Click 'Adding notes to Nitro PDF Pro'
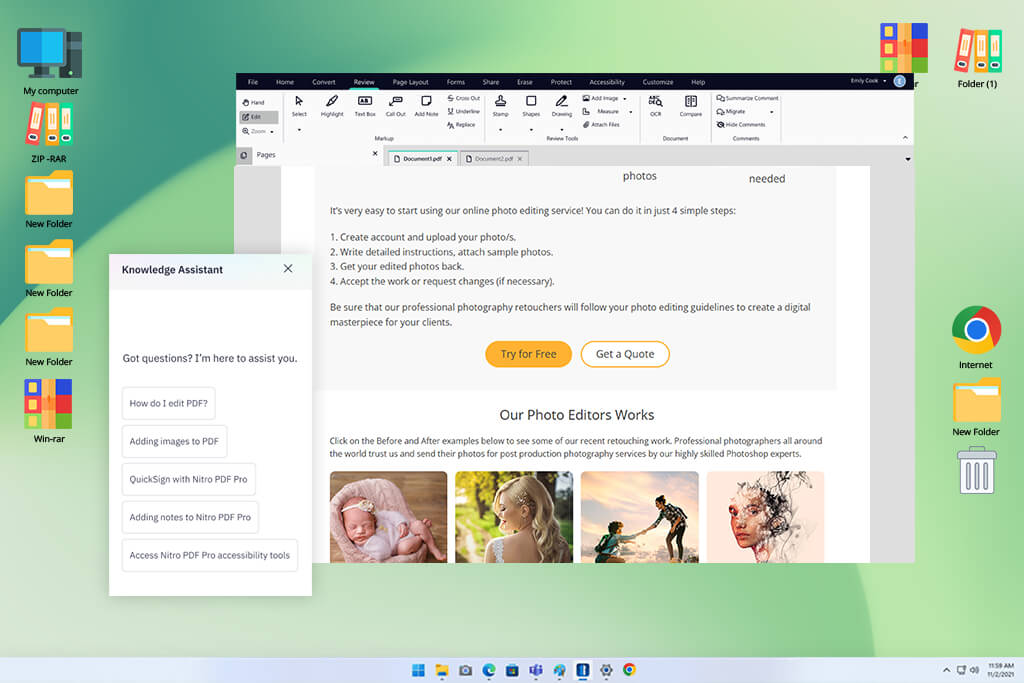The width and height of the screenshot is (1024, 683). (x=190, y=517)
